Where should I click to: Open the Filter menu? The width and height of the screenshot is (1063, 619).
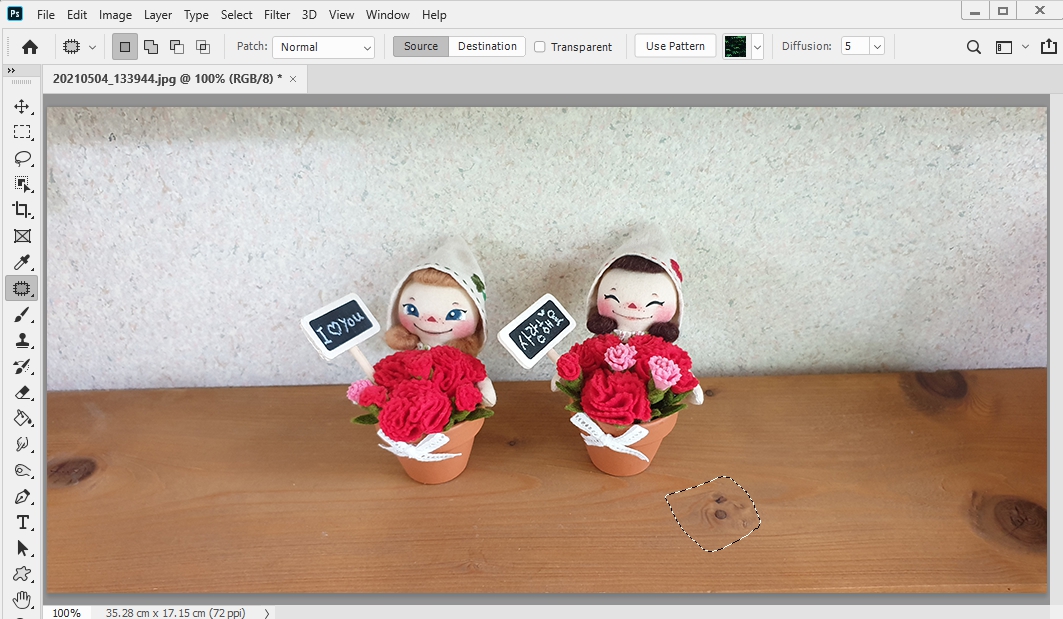point(277,14)
